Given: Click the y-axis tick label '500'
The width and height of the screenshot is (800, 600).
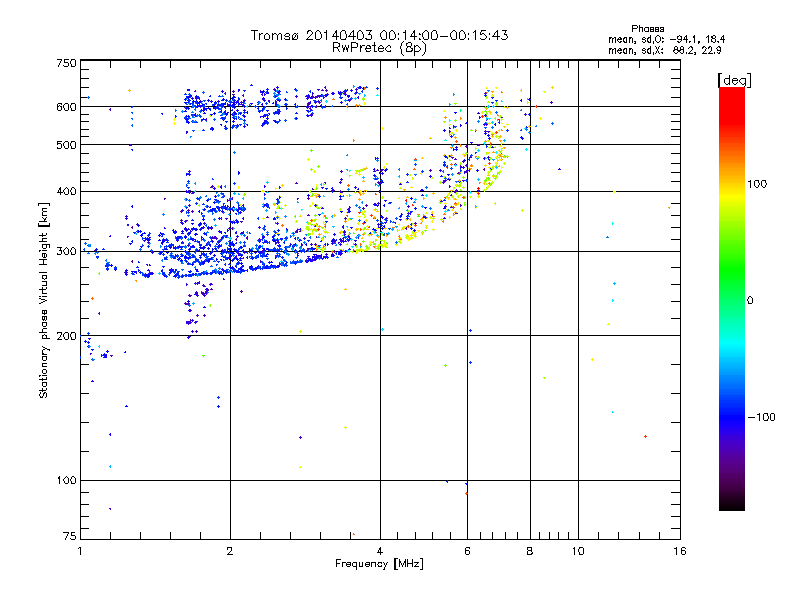Looking at the screenshot, I should [x=66, y=145].
